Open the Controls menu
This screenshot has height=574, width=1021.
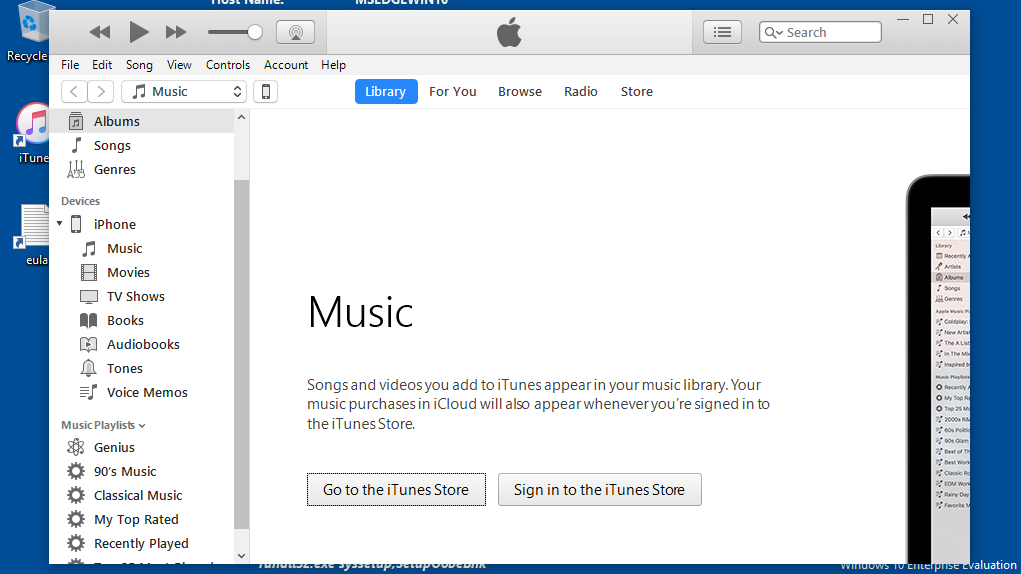click(228, 65)
